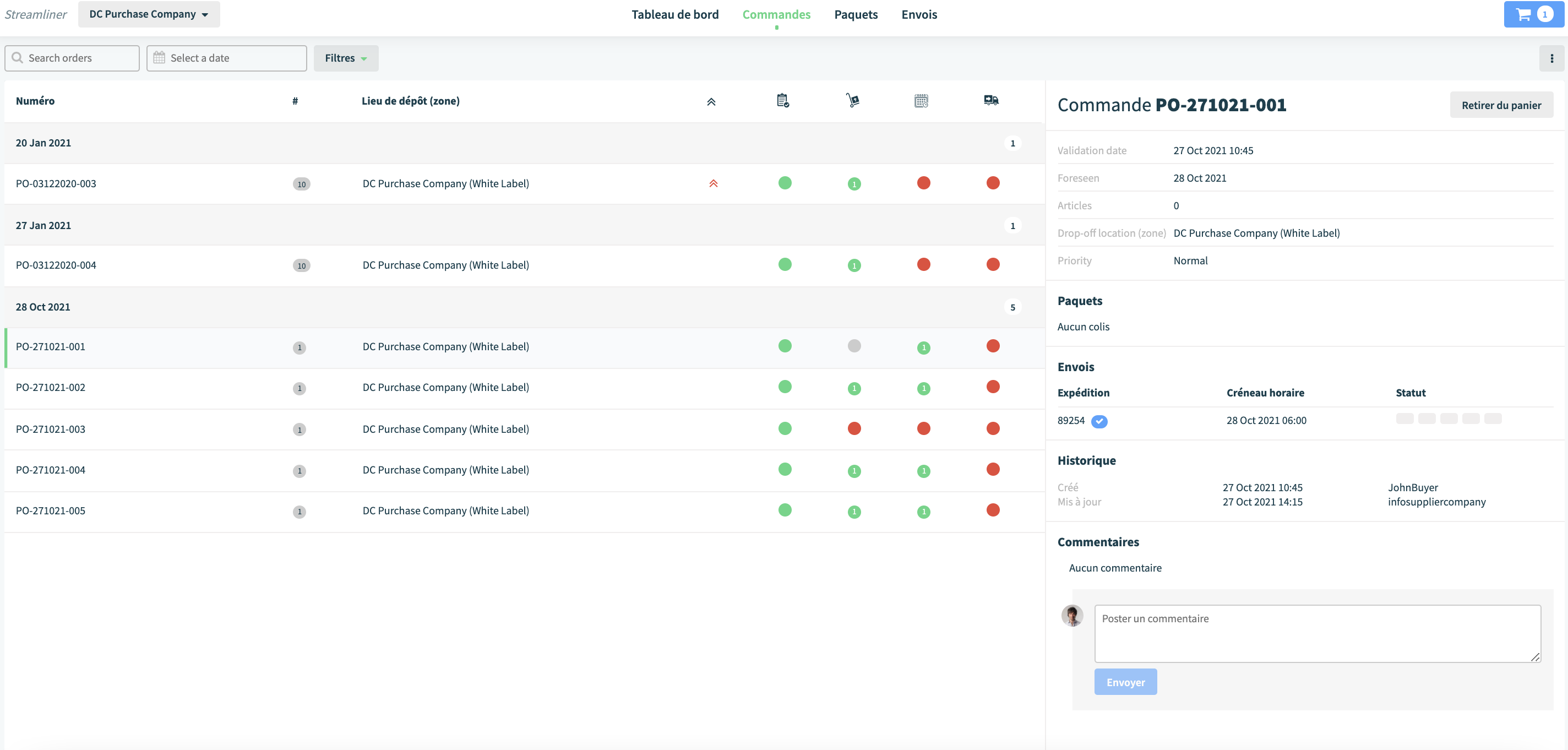Click the priority double-chevron column header
The height and width of the screenshot is (750, 1568).
click(711, 102)
